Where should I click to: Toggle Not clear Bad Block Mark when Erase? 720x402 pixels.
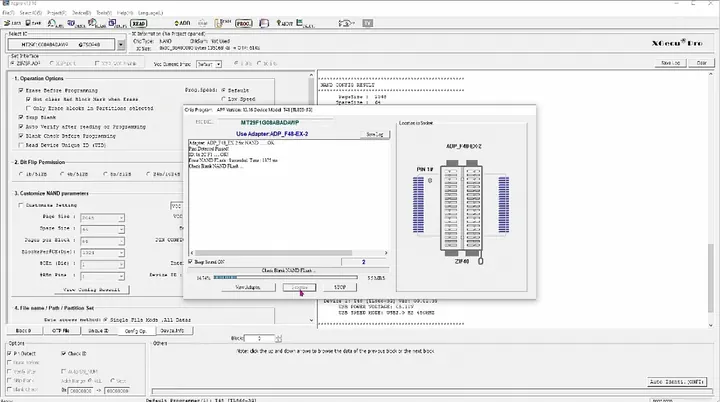[x=28, y=99]
